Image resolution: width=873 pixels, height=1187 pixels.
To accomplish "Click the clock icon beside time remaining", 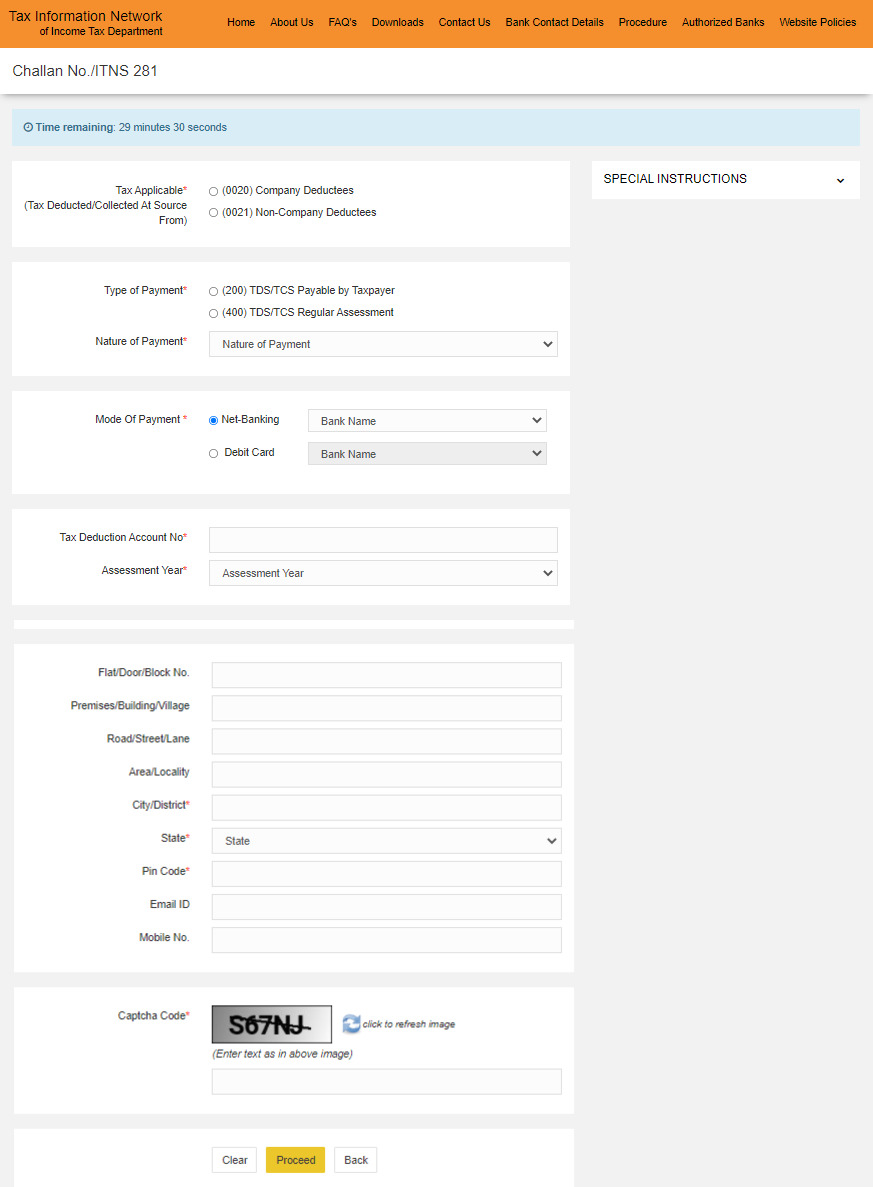I will tap(27, 127).
